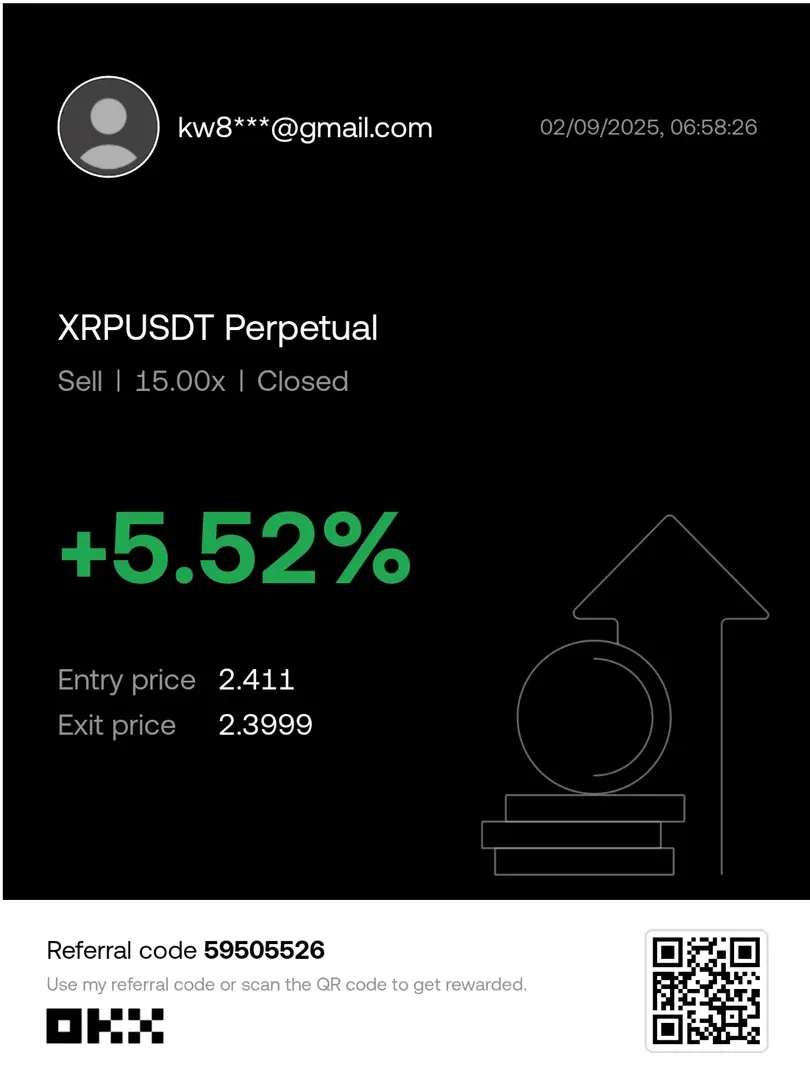Select the entry price value 2.411

pyautogui.click(x=256, y=680)
